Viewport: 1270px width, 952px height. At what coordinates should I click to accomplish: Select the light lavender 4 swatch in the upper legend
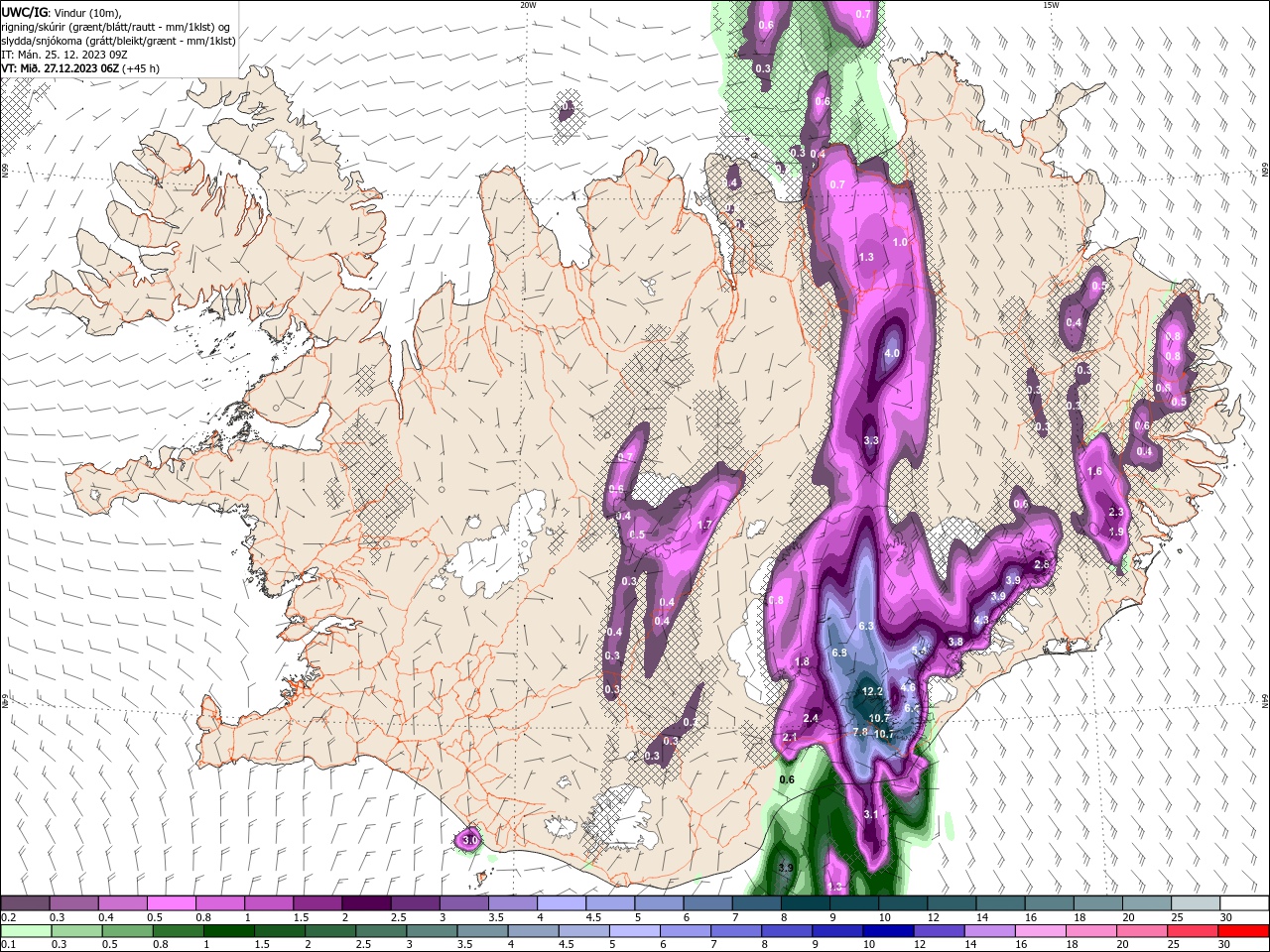pos(560,903)
